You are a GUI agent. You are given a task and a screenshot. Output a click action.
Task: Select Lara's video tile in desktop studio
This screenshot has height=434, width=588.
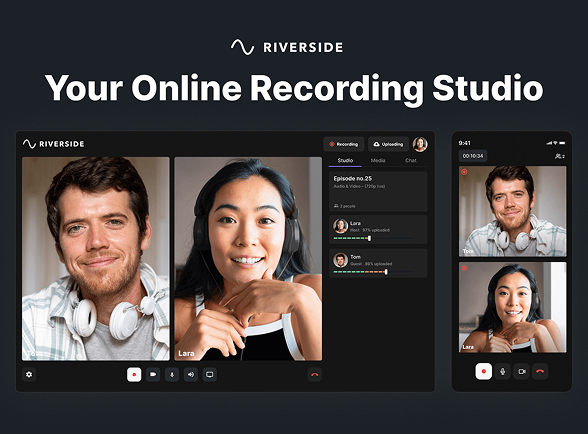click(248, 259)
